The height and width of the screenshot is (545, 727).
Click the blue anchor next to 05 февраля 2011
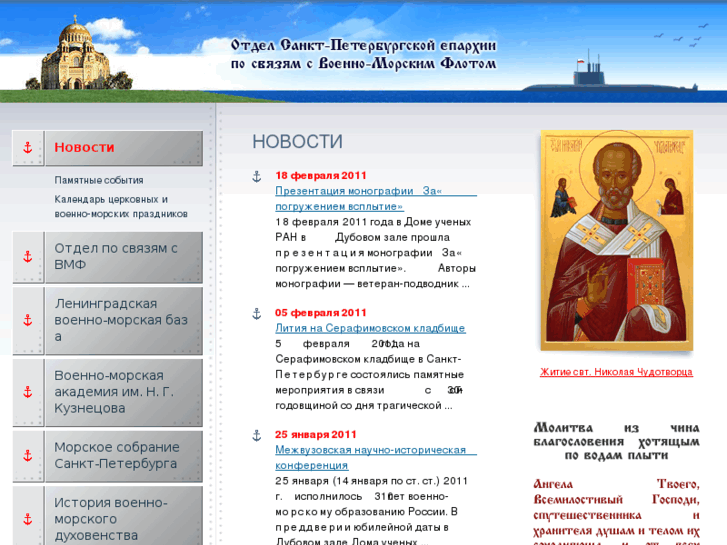click(257, 314)
